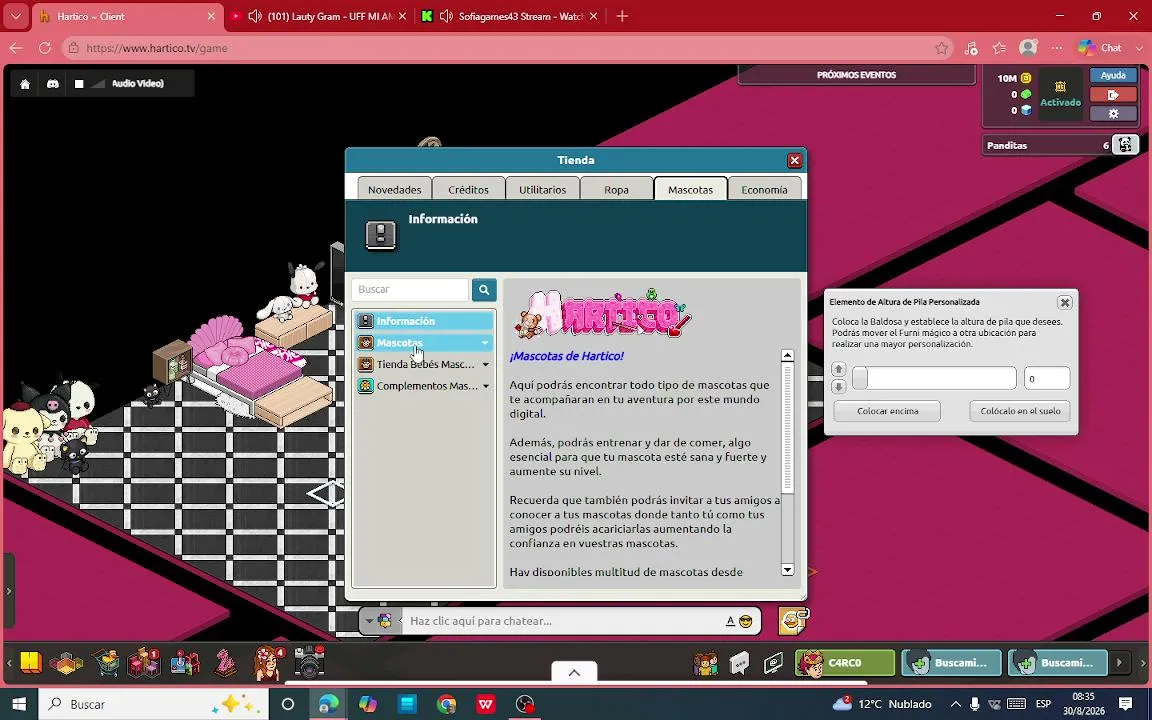Select the Mascotas tab in Tienda

pyautogui.click(x=690, y=190)
